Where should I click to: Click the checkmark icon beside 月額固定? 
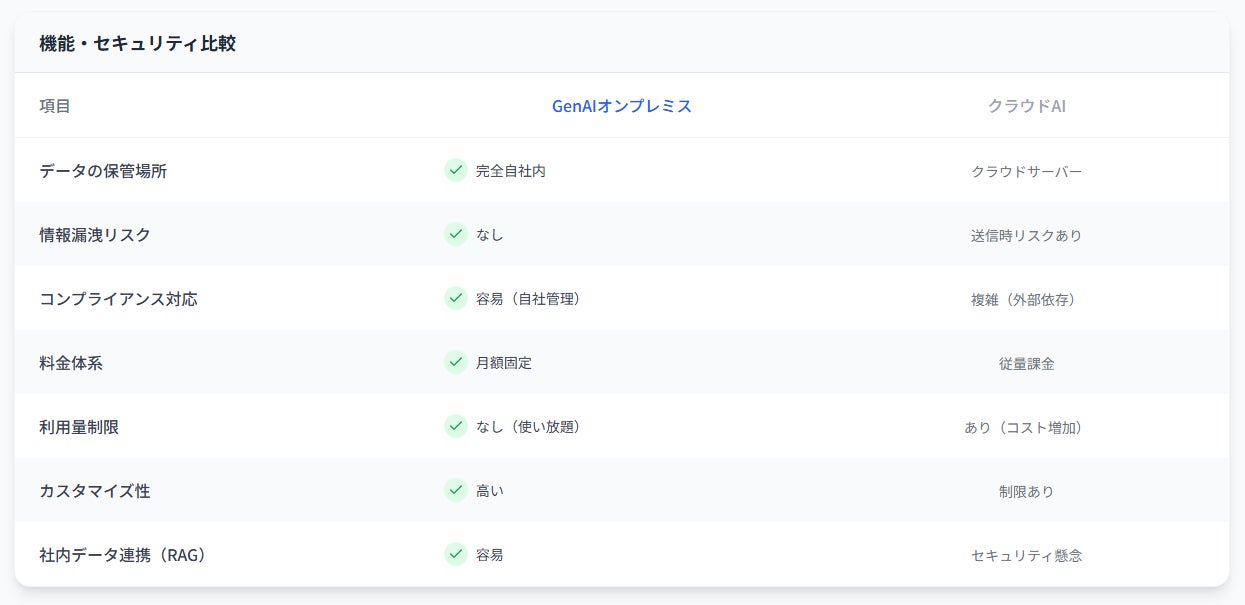click(456, 362)
